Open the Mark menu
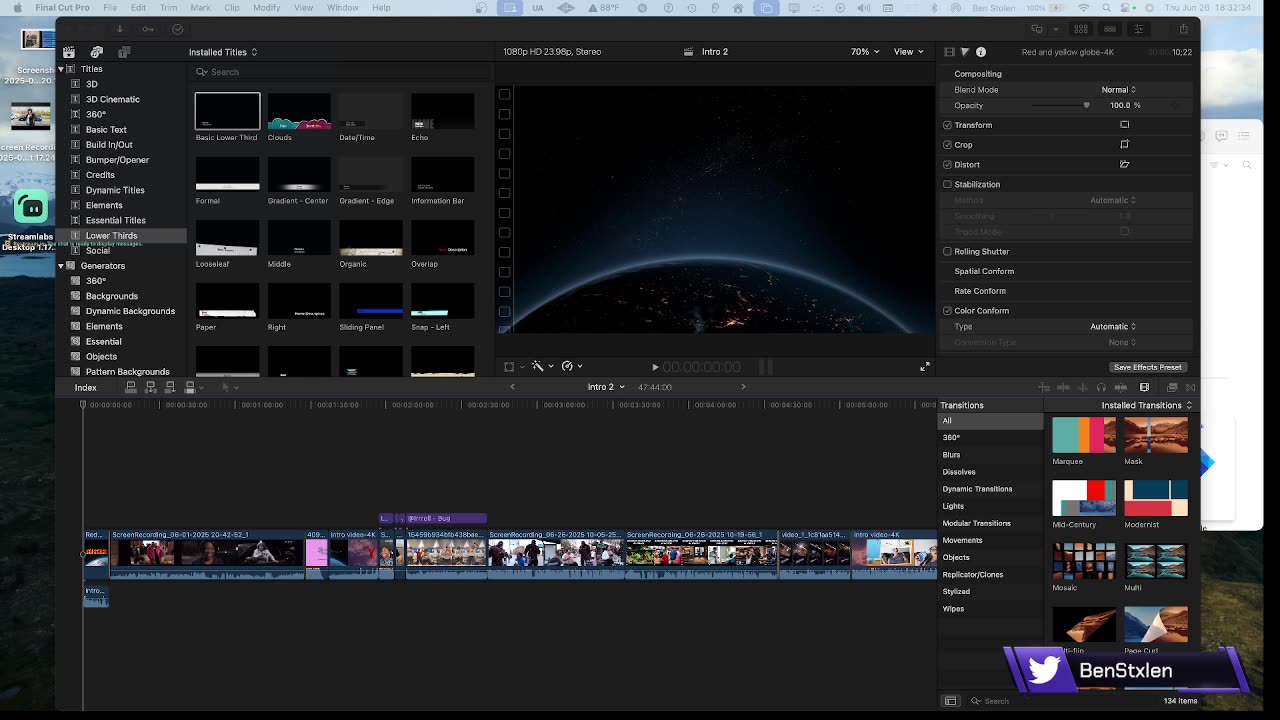 pyautogui.click(x=200, y=7)
